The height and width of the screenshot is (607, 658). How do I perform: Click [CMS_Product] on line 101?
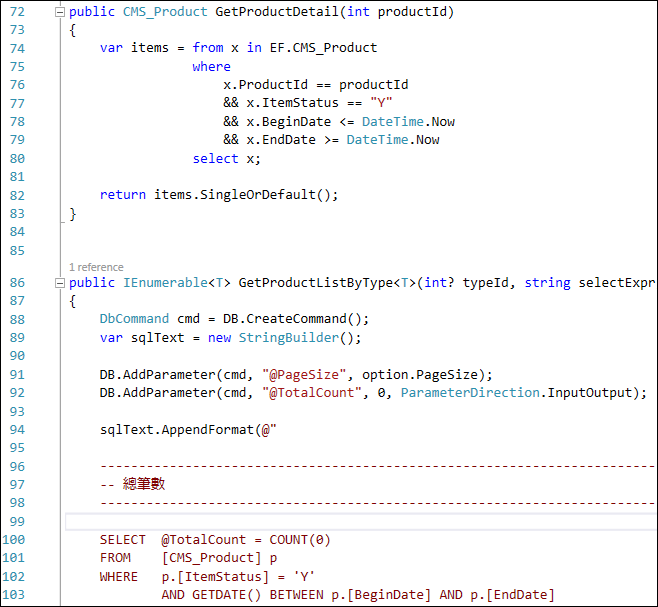point(212,558)
